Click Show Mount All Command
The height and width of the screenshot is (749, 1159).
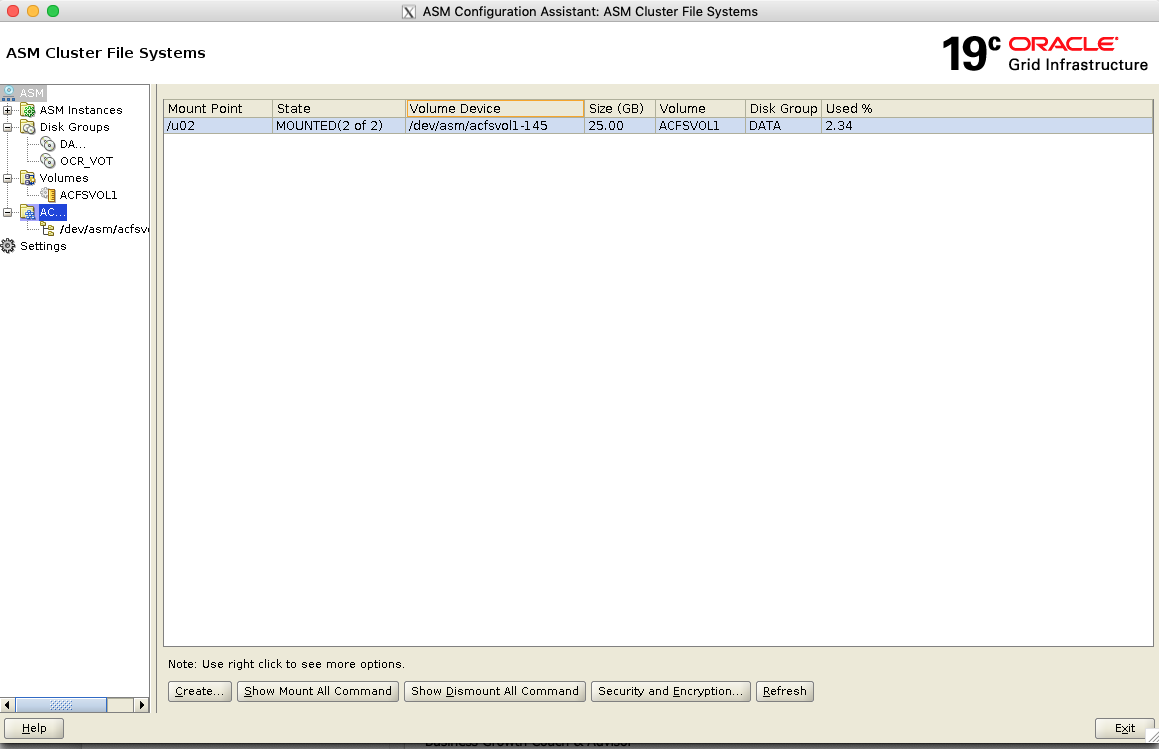(318, 691)
